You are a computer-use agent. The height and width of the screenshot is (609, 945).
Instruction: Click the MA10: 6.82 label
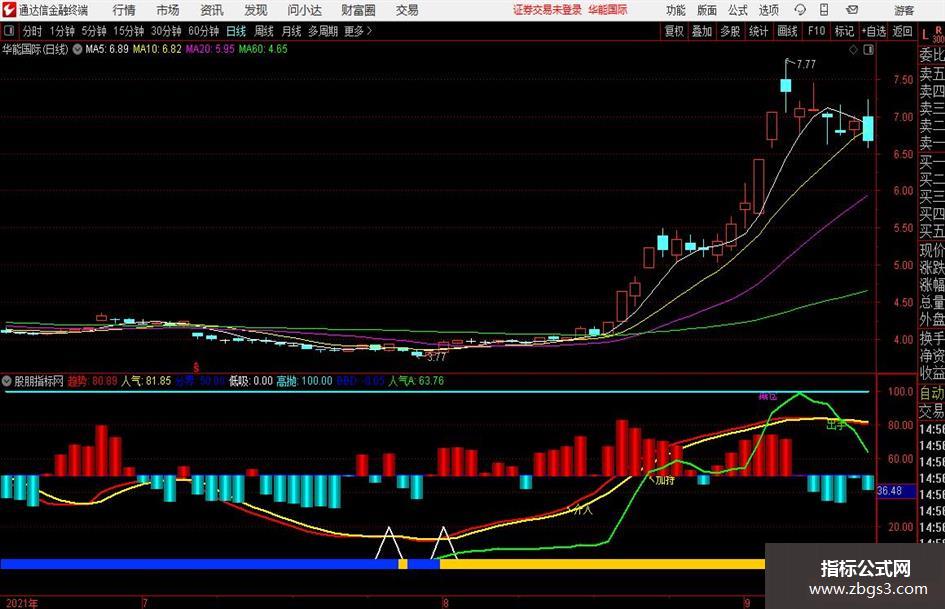[157, 49]
